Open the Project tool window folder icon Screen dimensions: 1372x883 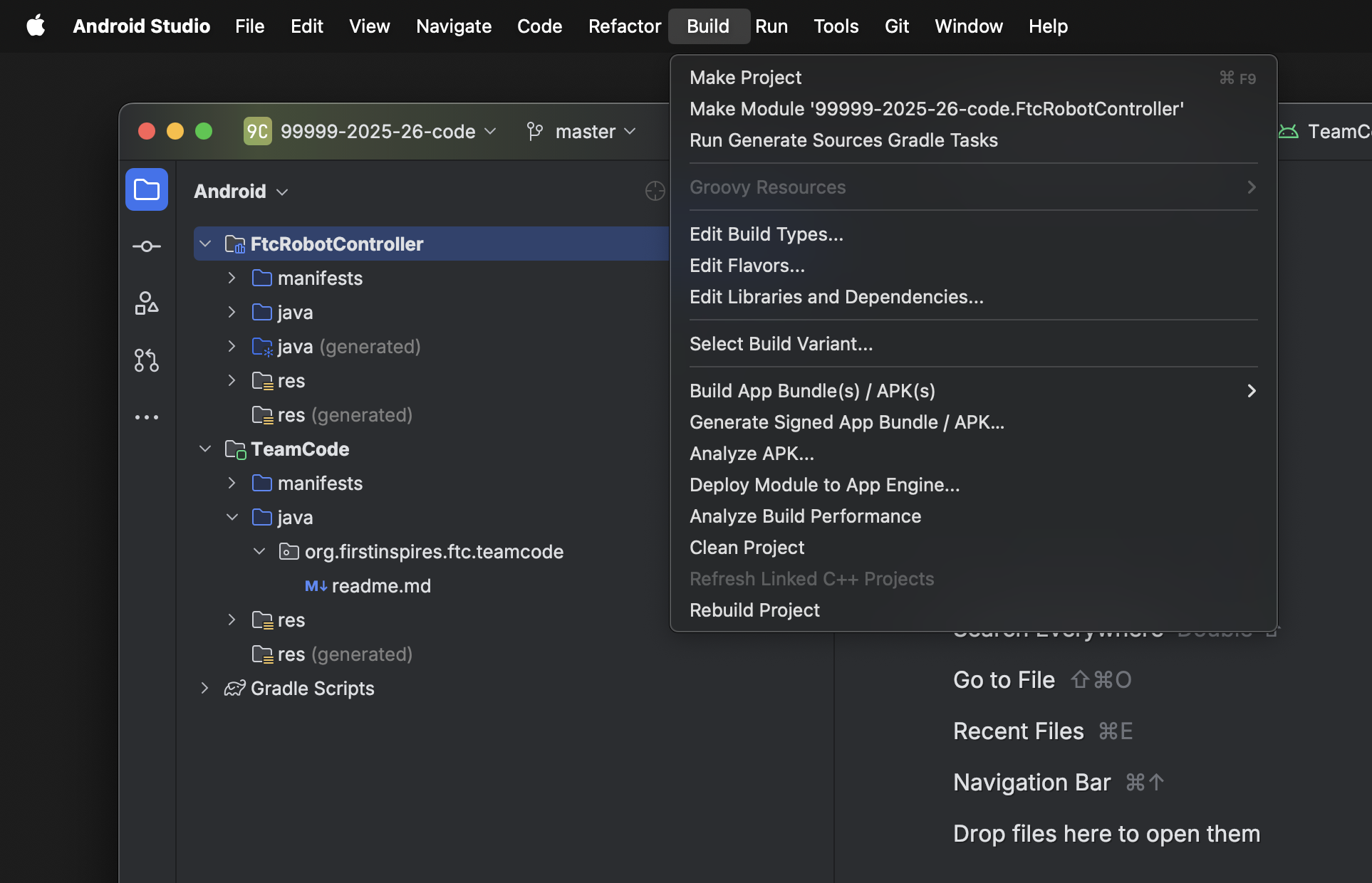(147, 189)
